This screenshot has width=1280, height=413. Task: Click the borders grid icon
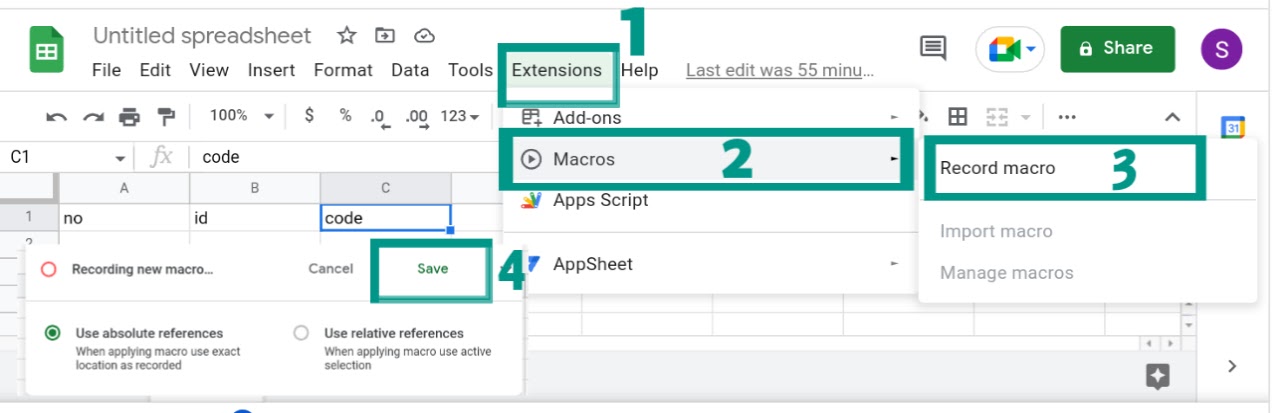(957, 116)
